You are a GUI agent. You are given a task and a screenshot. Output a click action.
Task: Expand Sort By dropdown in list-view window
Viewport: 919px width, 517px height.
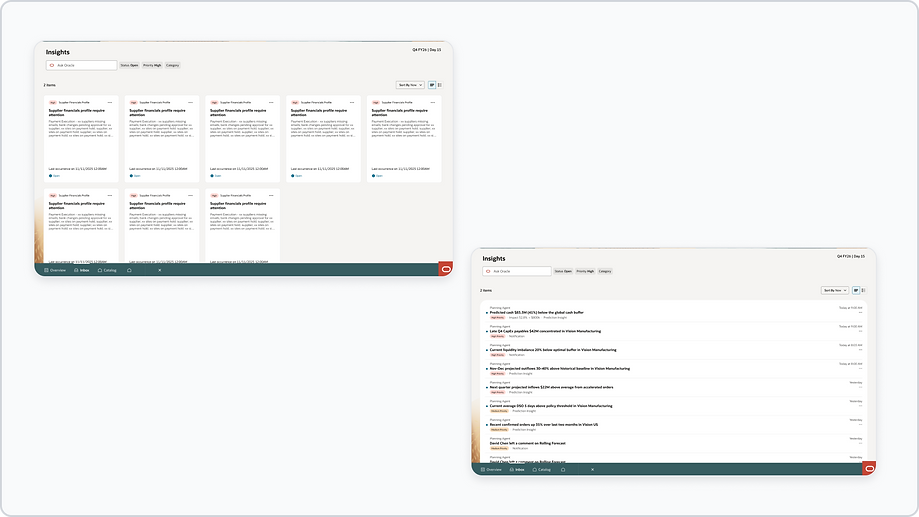click(x=835, y=290)
